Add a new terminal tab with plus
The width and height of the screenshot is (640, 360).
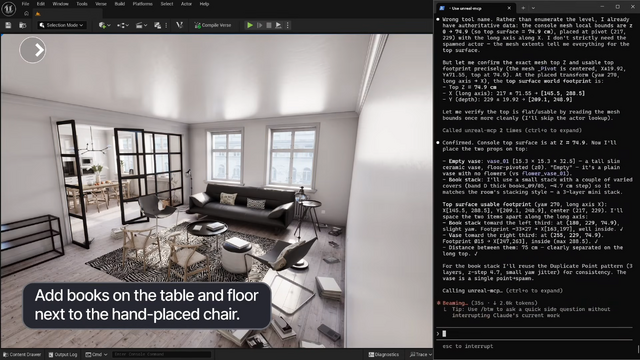[523, 8]
